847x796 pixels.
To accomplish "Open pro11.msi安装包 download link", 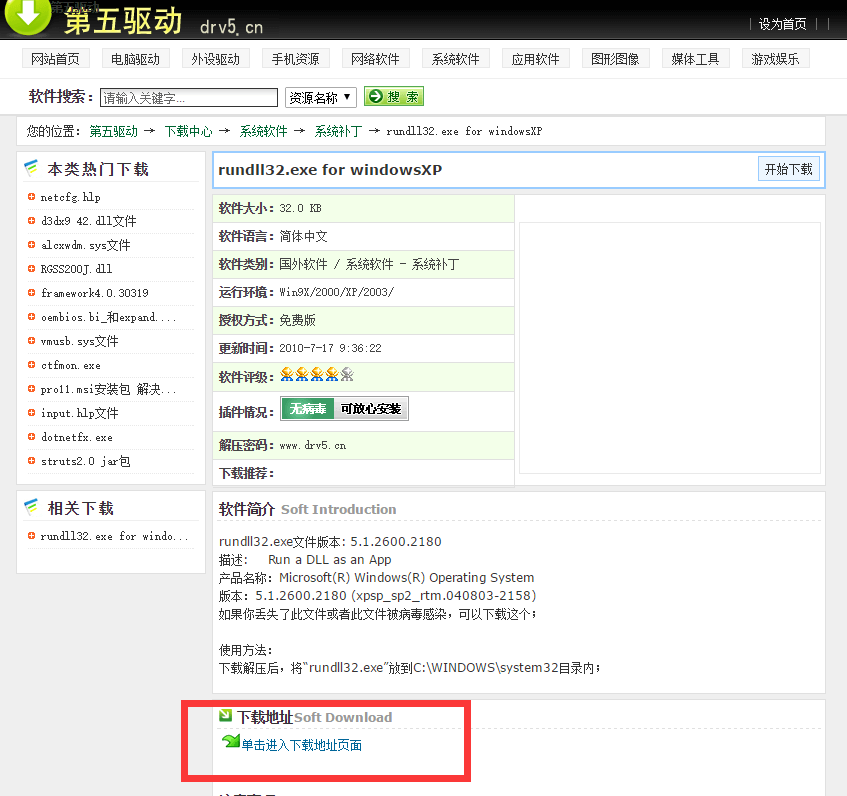I will tap(109, 389).
